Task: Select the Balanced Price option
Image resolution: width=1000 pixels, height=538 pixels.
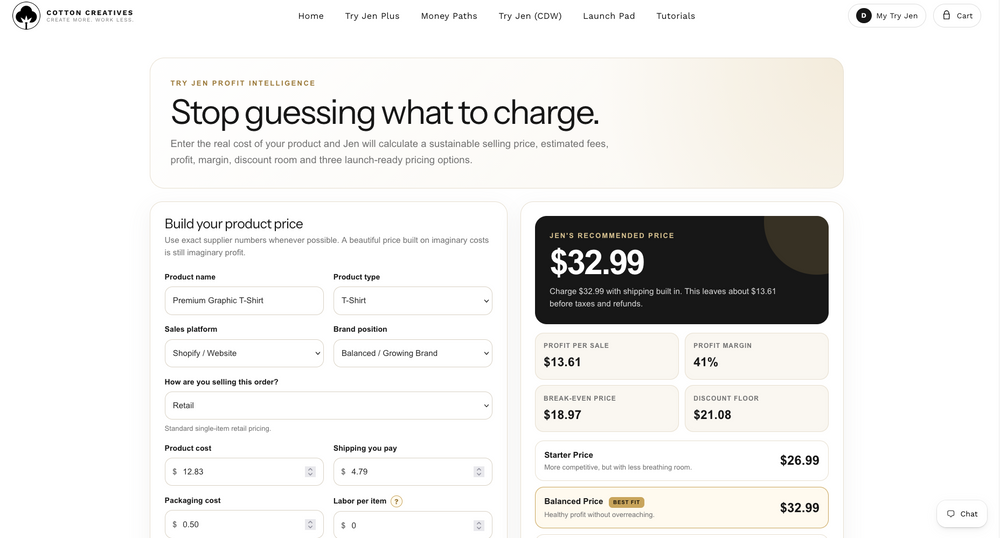Action: click(x=682, y=507)
